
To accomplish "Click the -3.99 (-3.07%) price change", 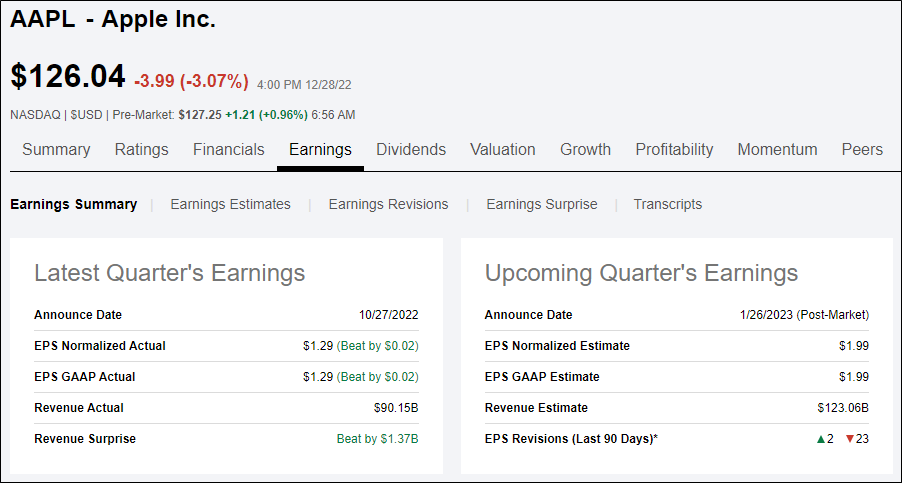I will point(191,82).
